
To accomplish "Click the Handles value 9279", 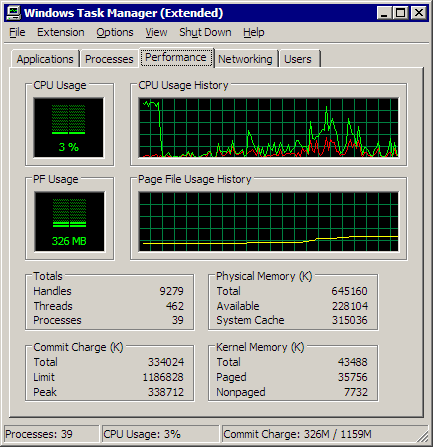I will pyautogui.click(x=171, y=291).
